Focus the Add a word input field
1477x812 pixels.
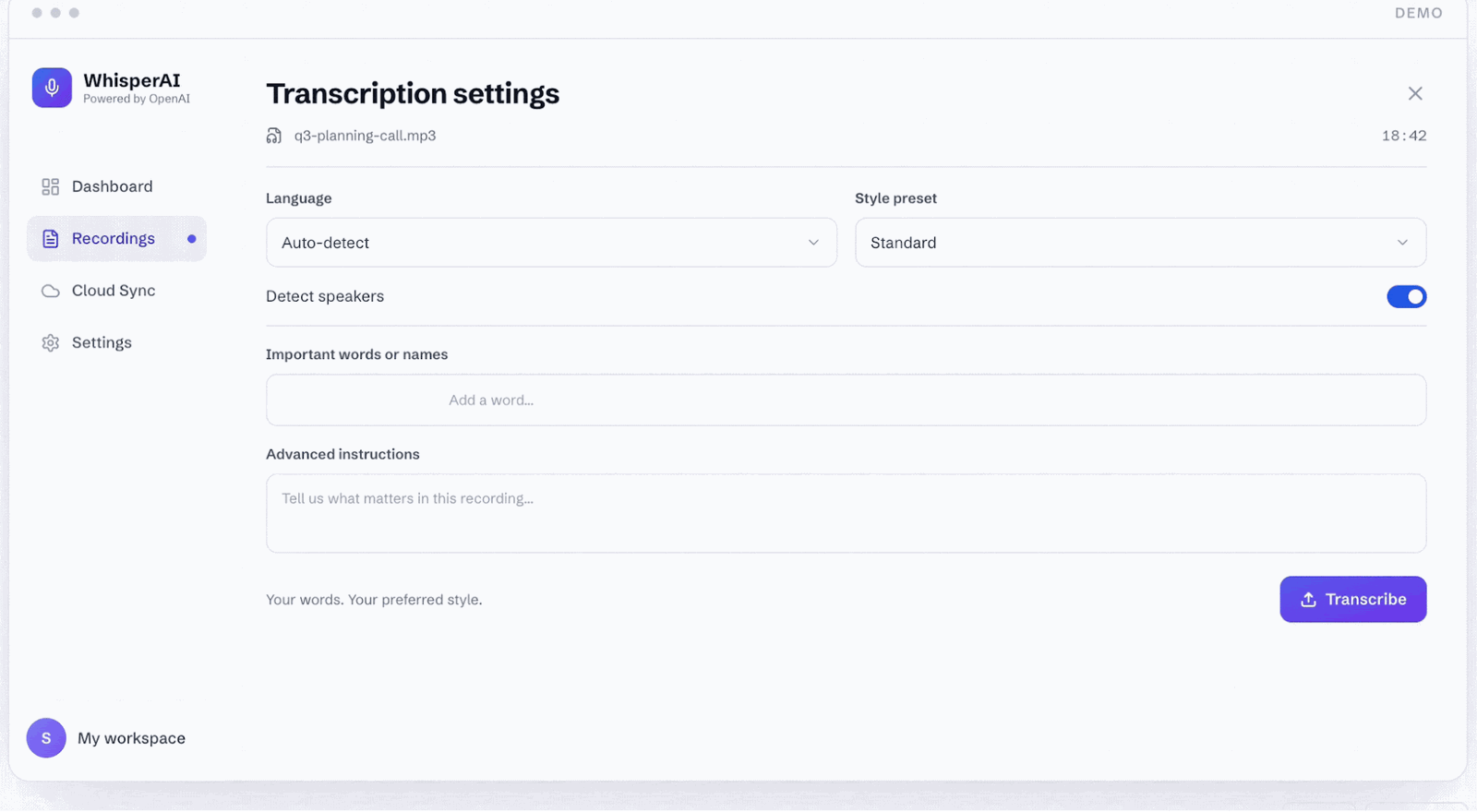point(847,400)
